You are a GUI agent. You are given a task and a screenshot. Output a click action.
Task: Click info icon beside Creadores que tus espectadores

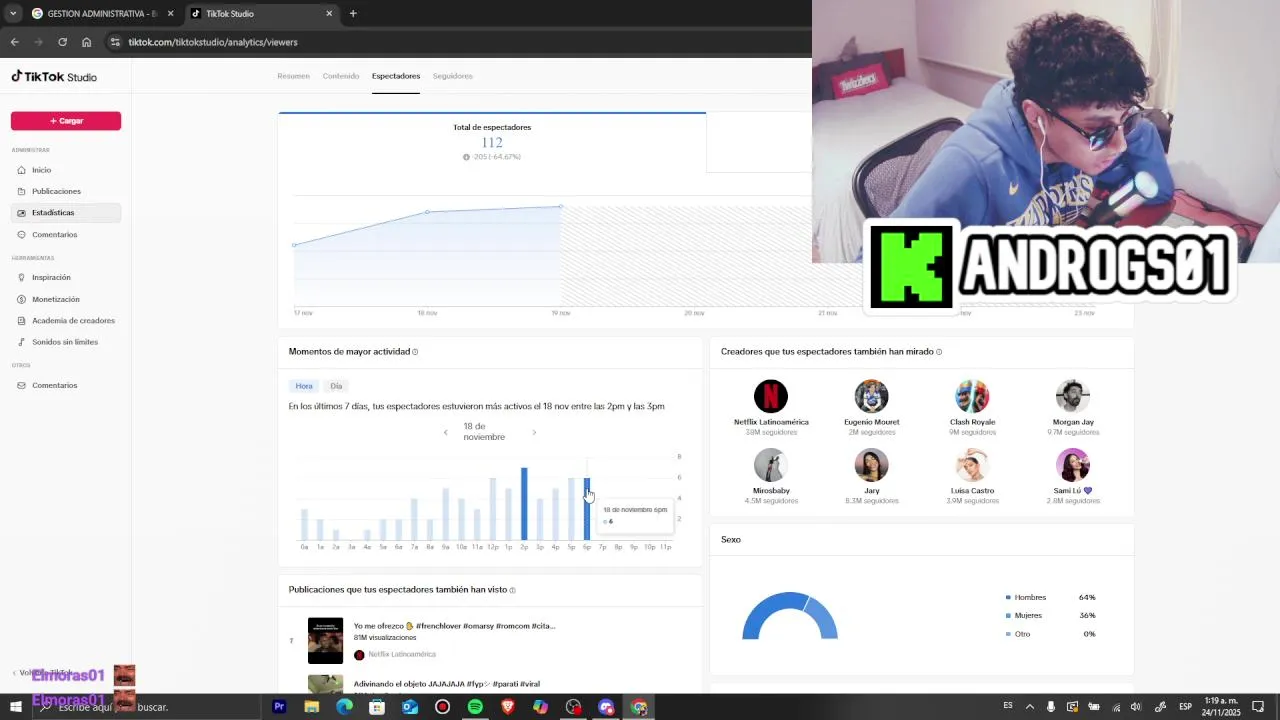point(939,352)
